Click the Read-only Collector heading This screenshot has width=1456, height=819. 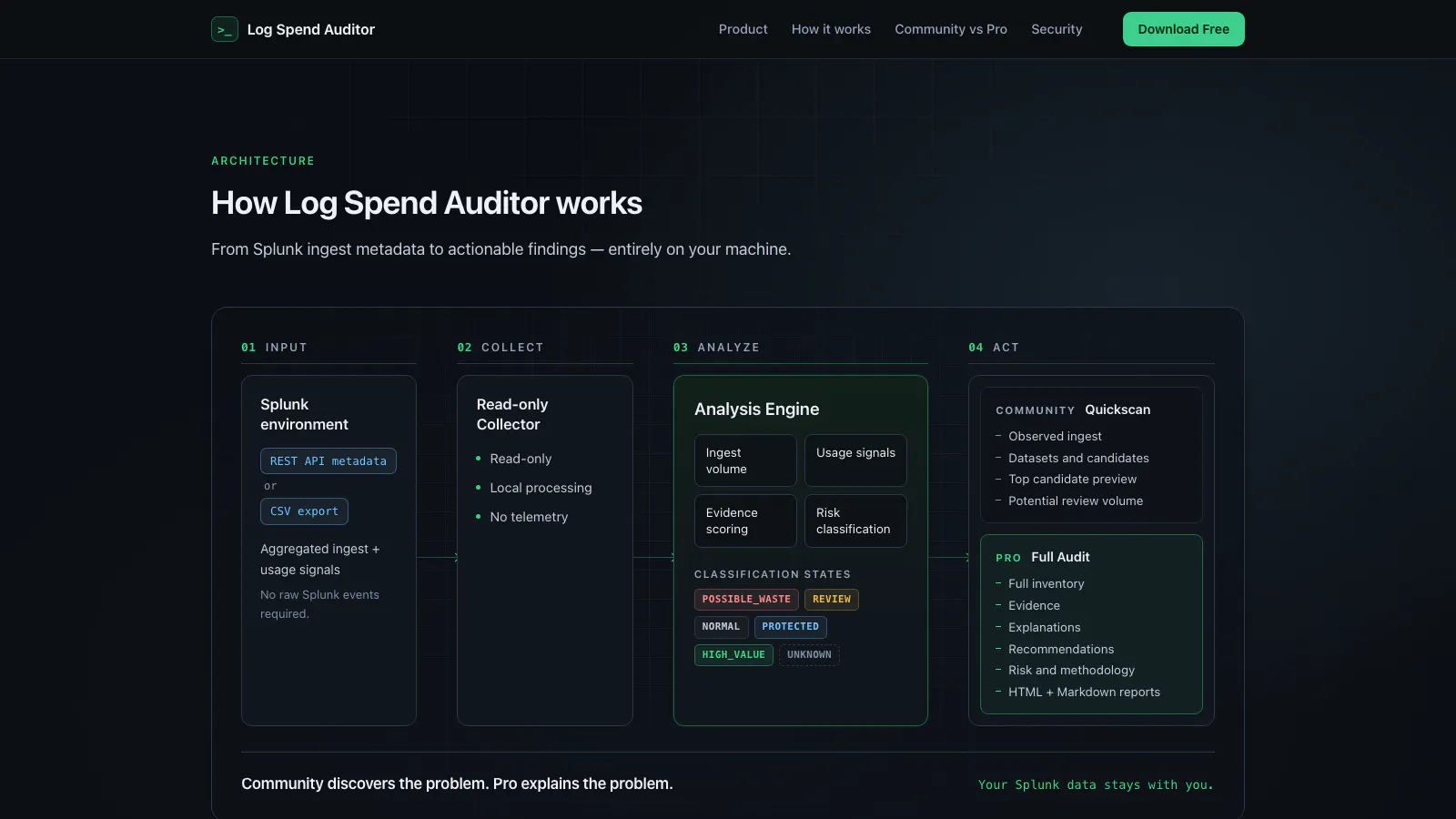pos(512,414)
